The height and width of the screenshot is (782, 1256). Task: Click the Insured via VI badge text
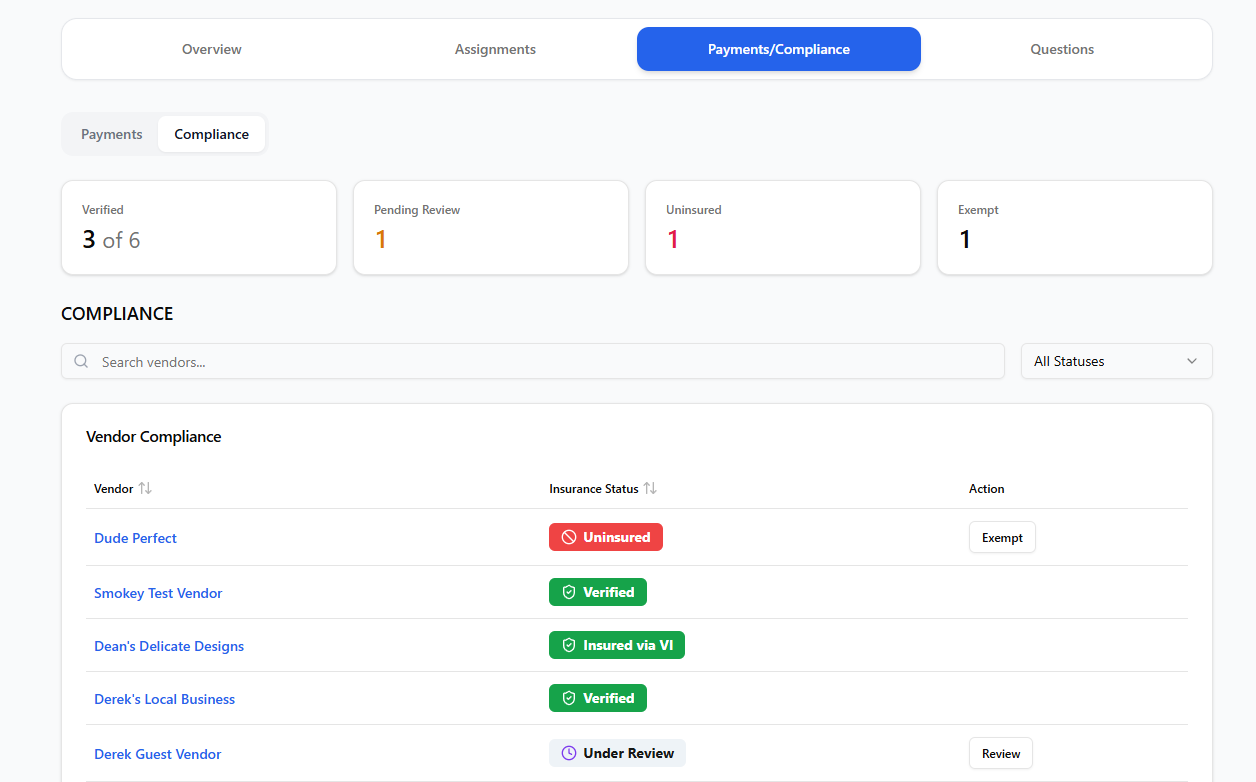coord(628,645)
